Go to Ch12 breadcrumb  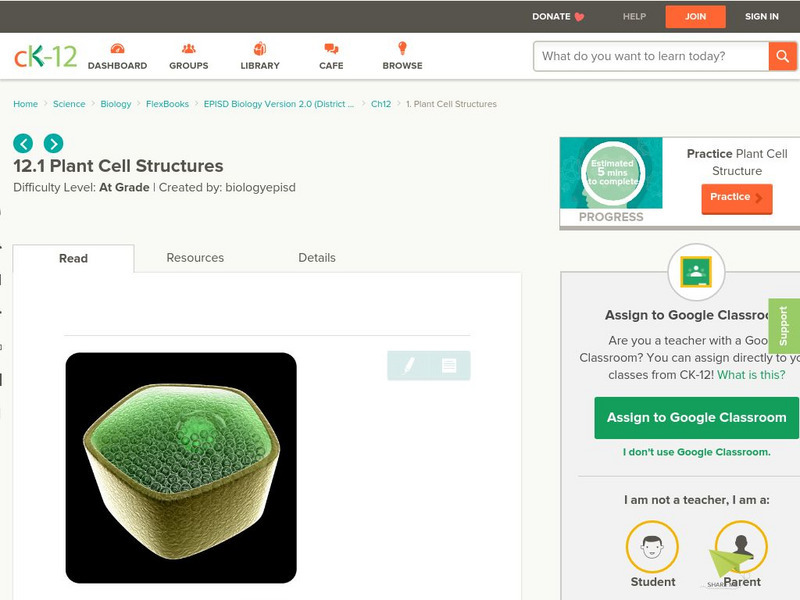pyautogui.click(x=381, y=104)
